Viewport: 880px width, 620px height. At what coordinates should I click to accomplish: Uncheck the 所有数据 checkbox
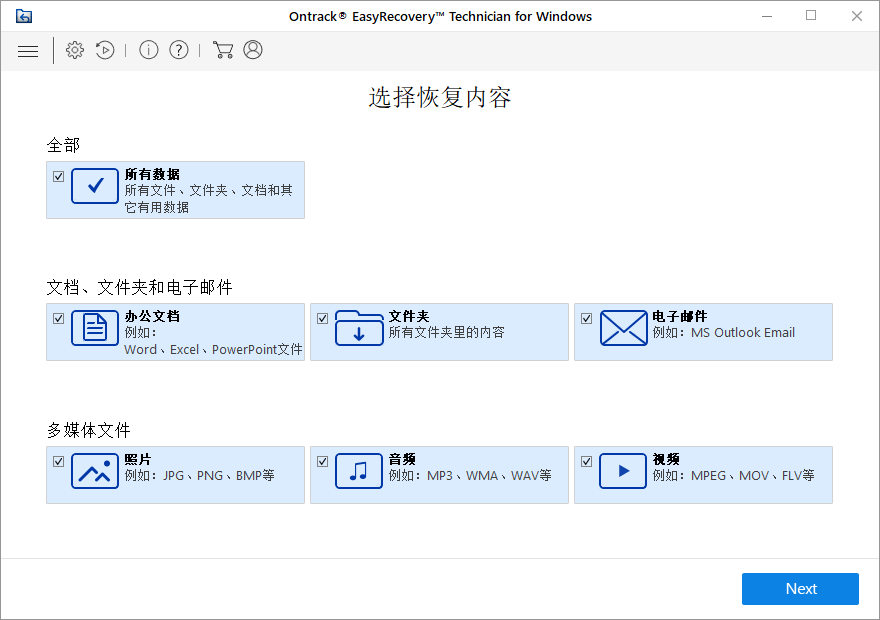[x=58, y=176]
